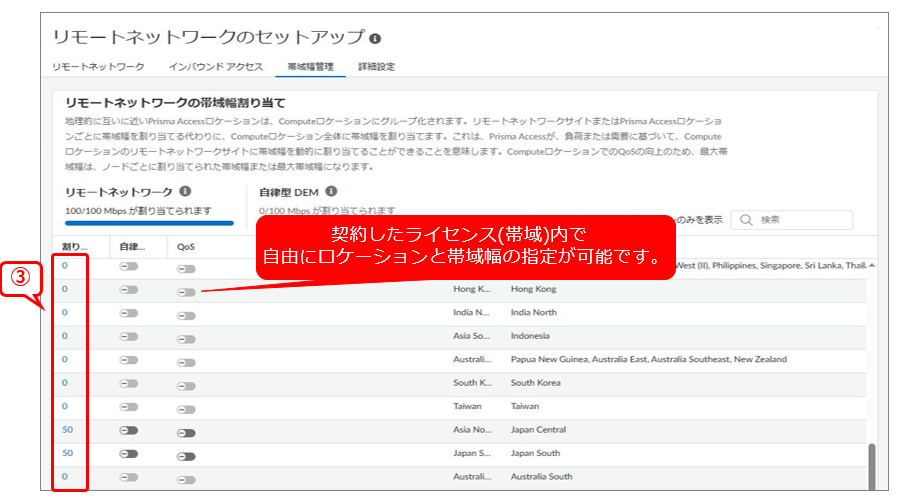Toggle QoS switch for Hong Kong row
This screenshot has height=498, width=898.
coord(187,292)
